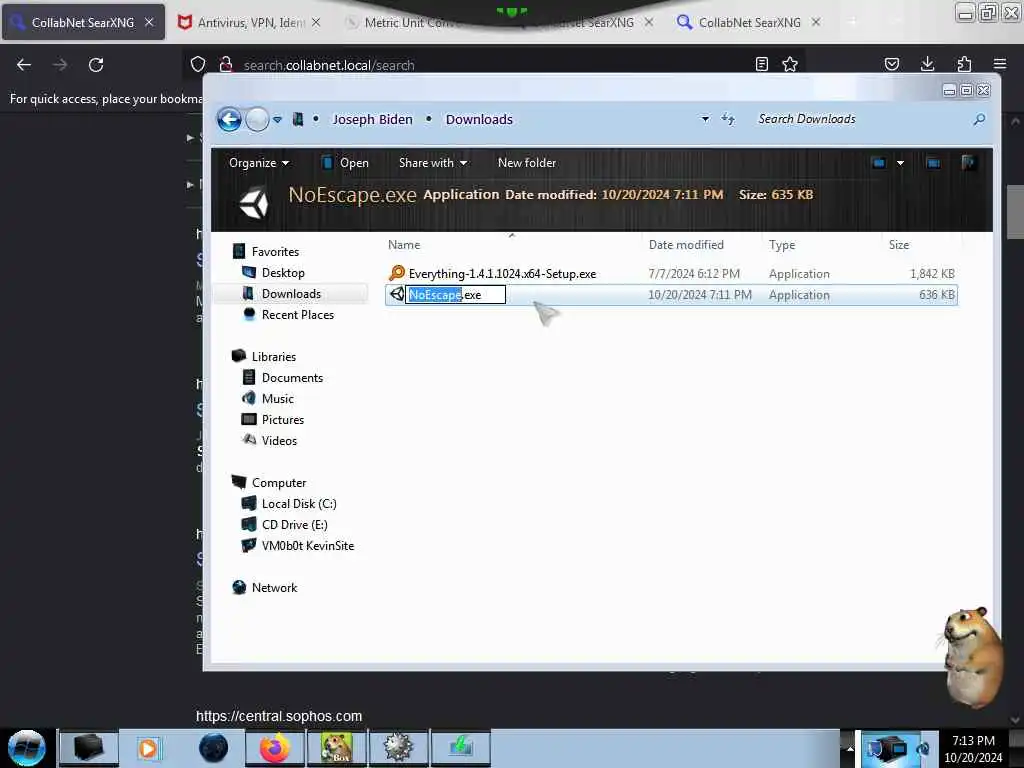The width and height of the screenshot is (1024, 768).
Task: Click the gear icon in the taskbar
Action: coord(398,748)
